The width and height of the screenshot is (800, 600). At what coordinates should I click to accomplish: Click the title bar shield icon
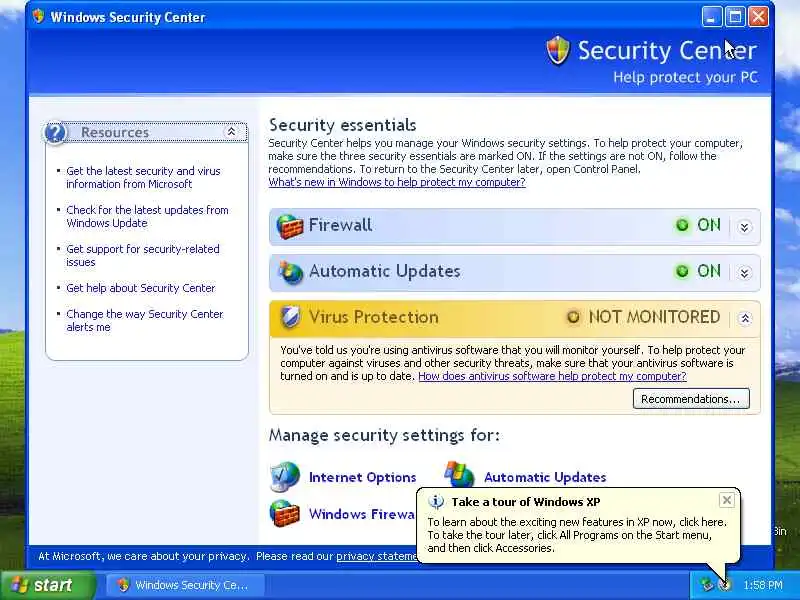(38, 16)
